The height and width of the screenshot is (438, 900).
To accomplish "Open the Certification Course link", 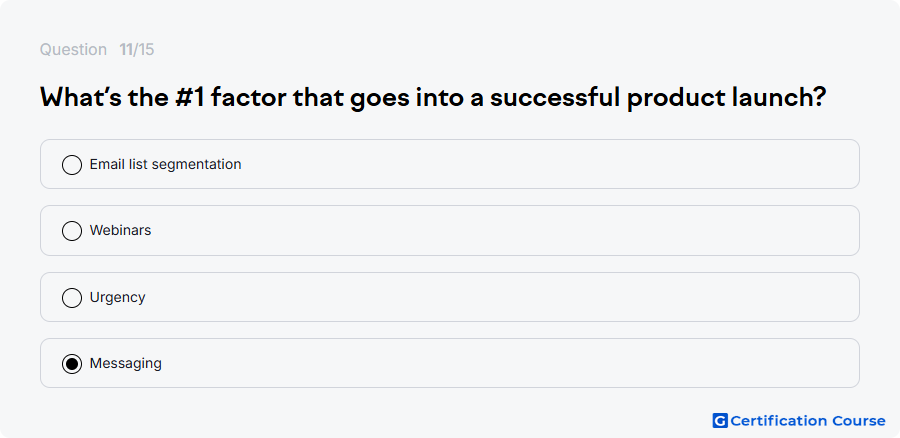I will tap(799, 421).
